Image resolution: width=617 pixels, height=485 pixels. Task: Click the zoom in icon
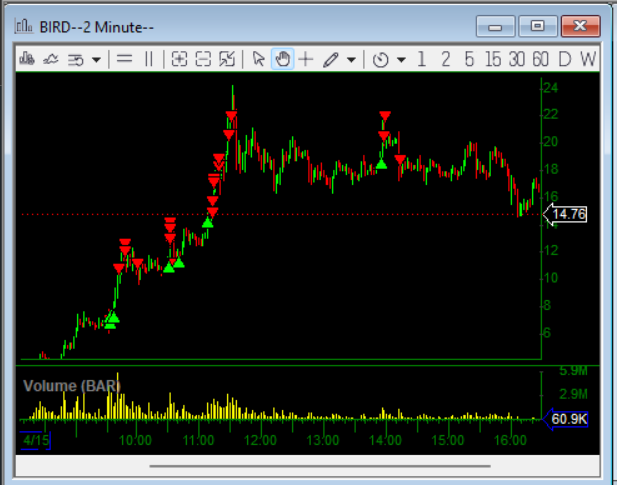(179, 59)
